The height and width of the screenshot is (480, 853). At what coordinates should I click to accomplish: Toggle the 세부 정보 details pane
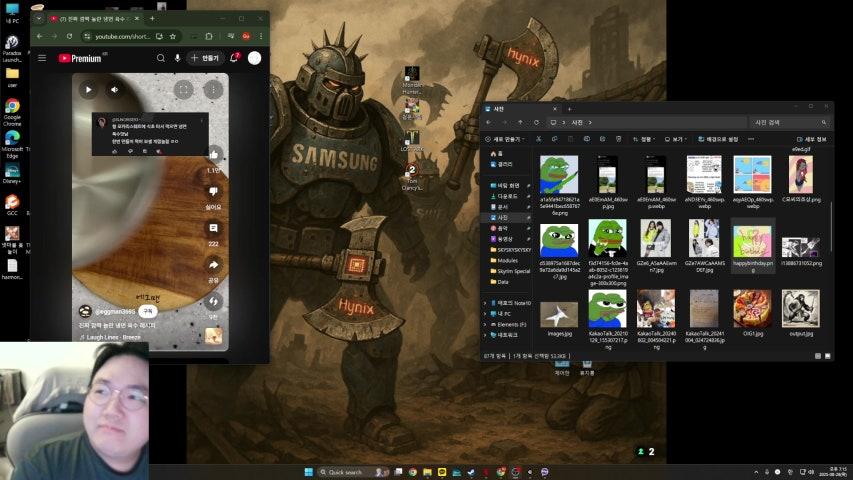pos(812,139)
